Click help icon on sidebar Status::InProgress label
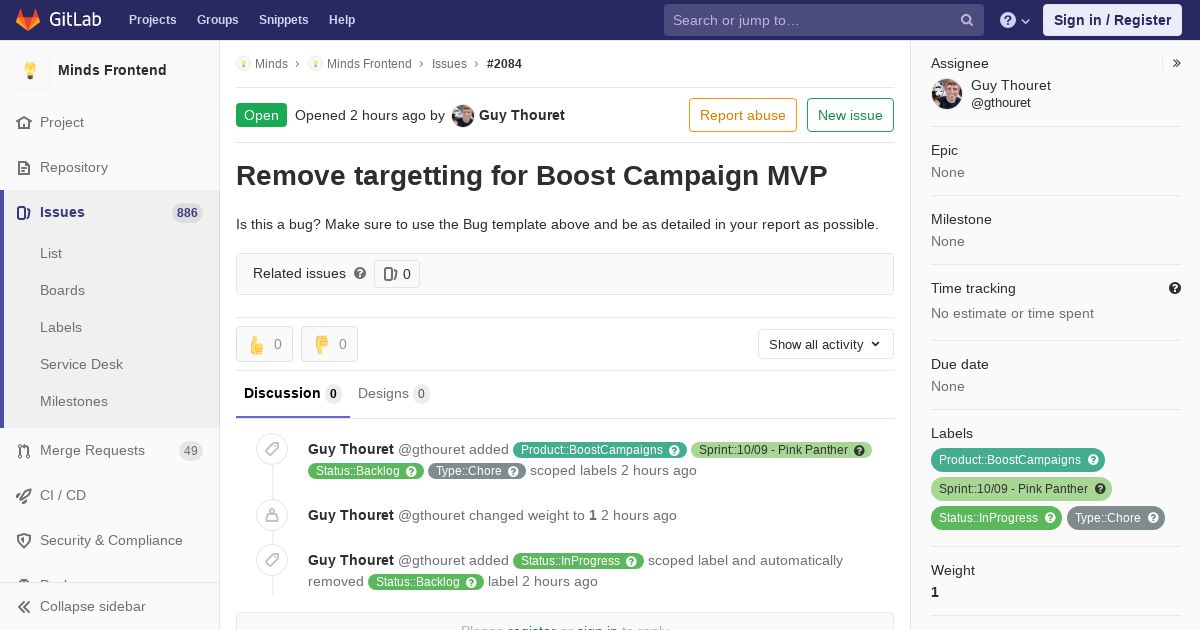The height and width of the screenshot is (630, 1200). tap(1050, 518)
